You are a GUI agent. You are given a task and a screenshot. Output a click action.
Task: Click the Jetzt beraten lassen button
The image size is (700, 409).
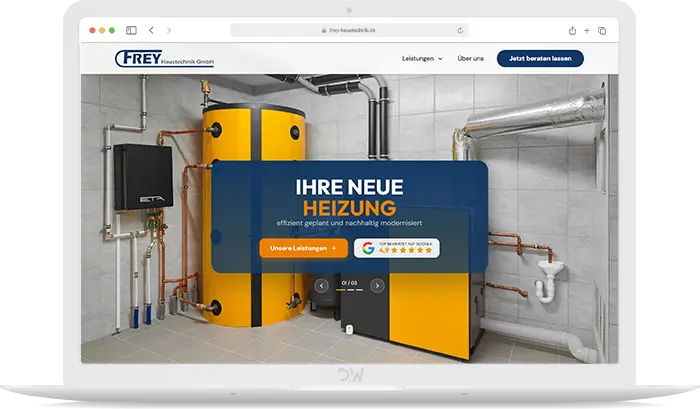click(540, 58)
